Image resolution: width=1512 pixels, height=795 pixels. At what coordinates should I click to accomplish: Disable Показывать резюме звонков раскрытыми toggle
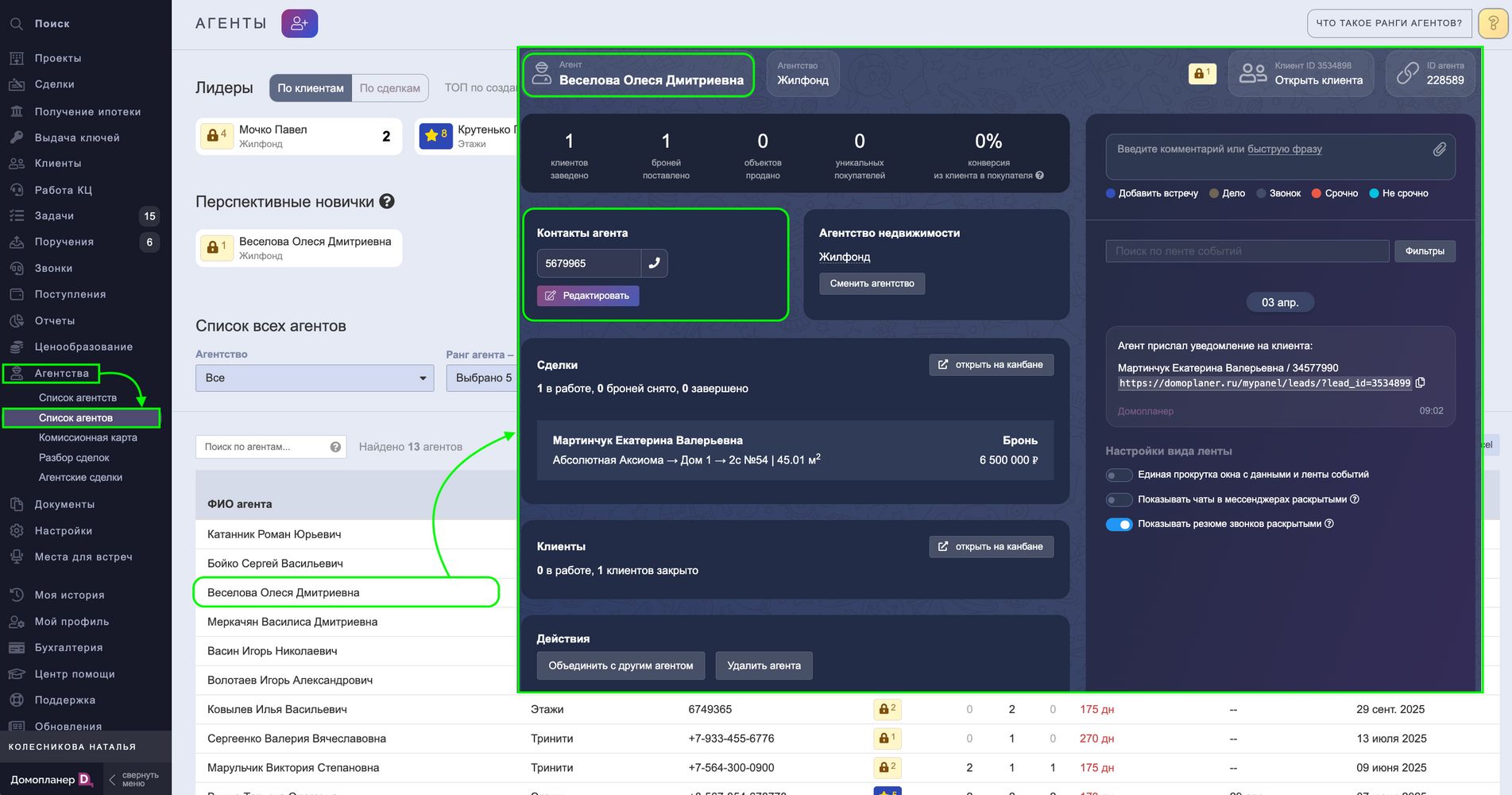pyautogui.click(x=1119, y=524)
